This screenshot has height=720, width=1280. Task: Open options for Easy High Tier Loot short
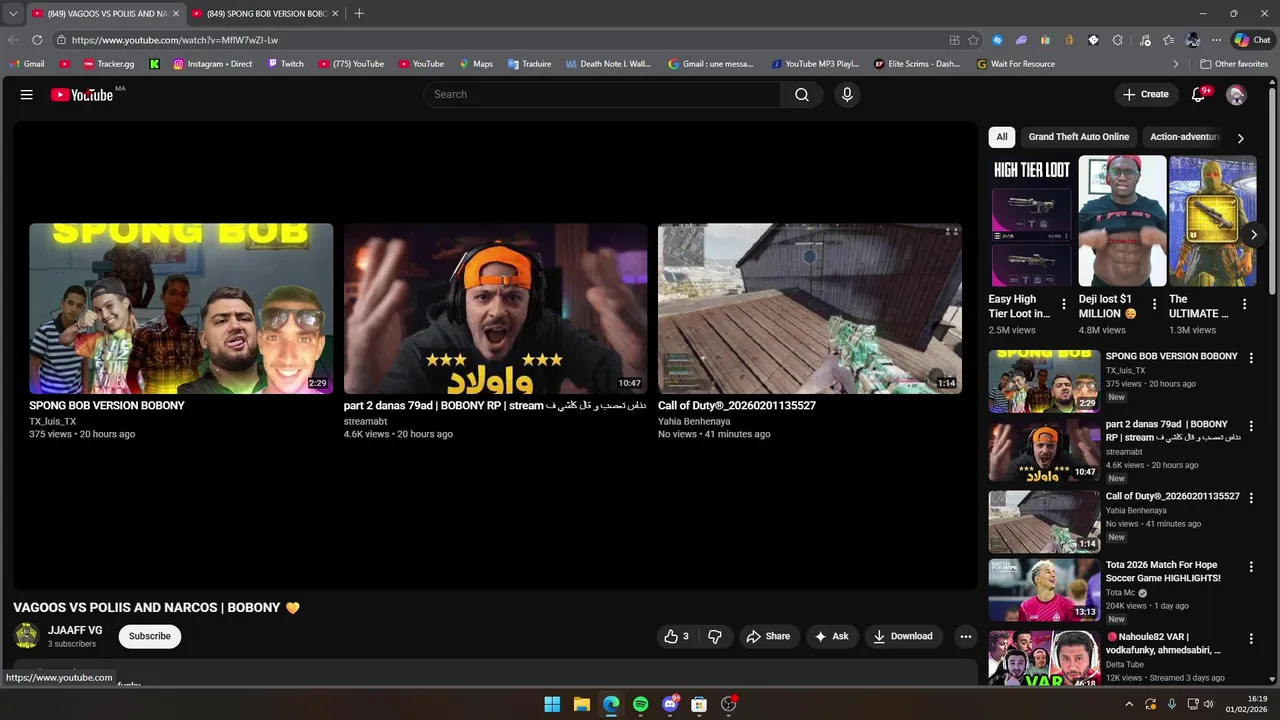(x=1064, y=304)
